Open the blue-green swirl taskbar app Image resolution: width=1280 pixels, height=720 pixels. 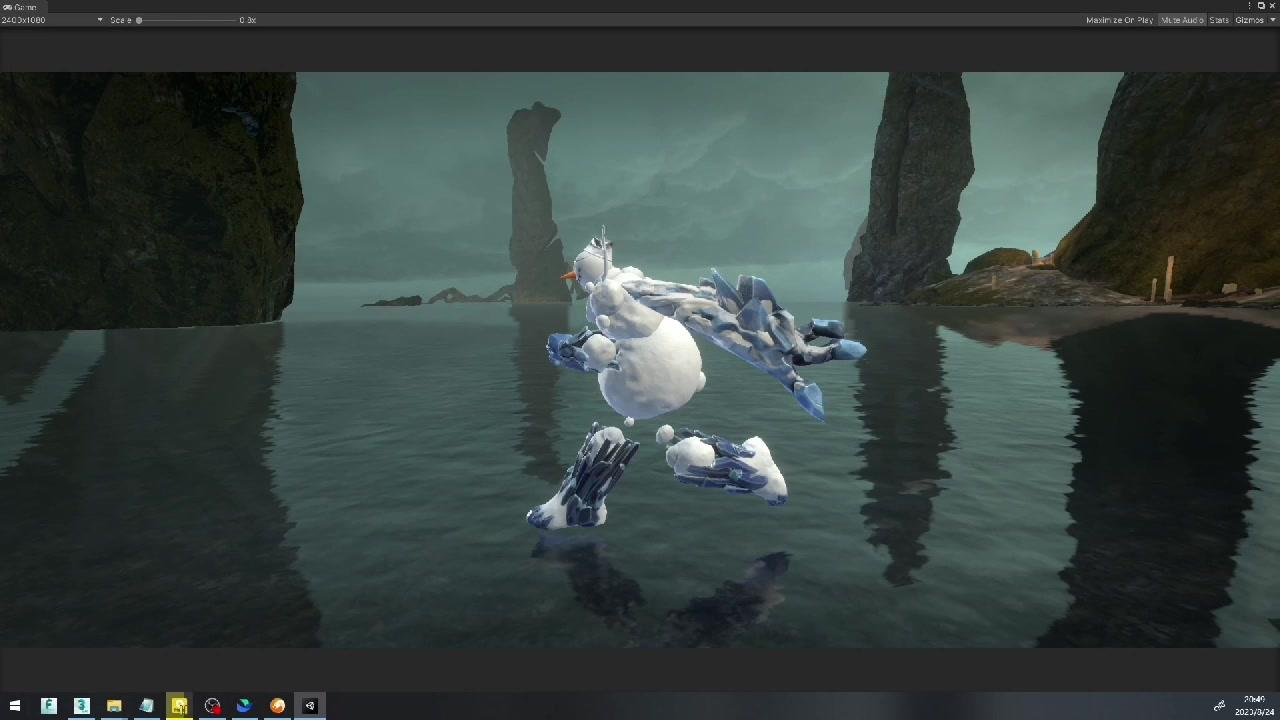[x=244, y=706]
